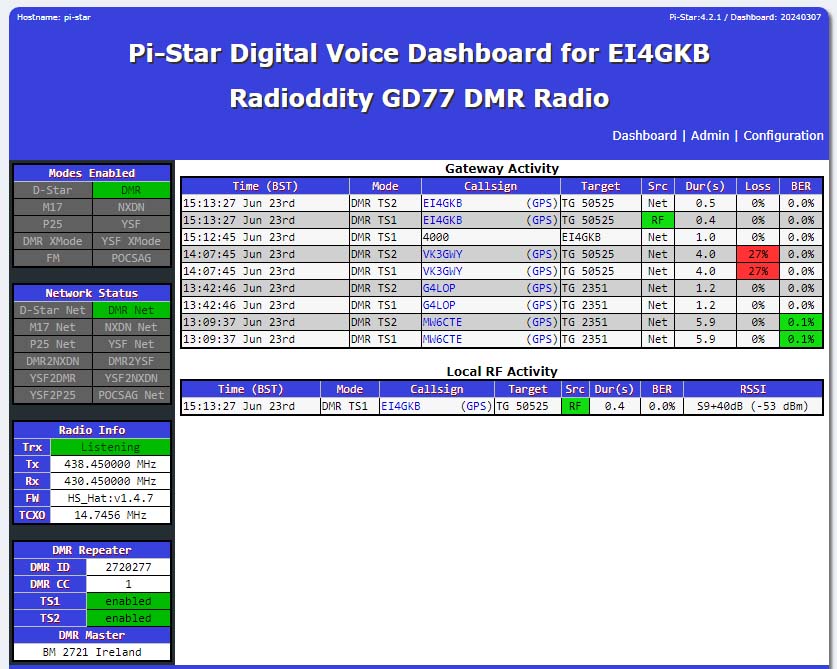Viewport: 837px width, 669px height.
Task: Click the YSF2NXDN status cell
Action: tap(131, 379)
